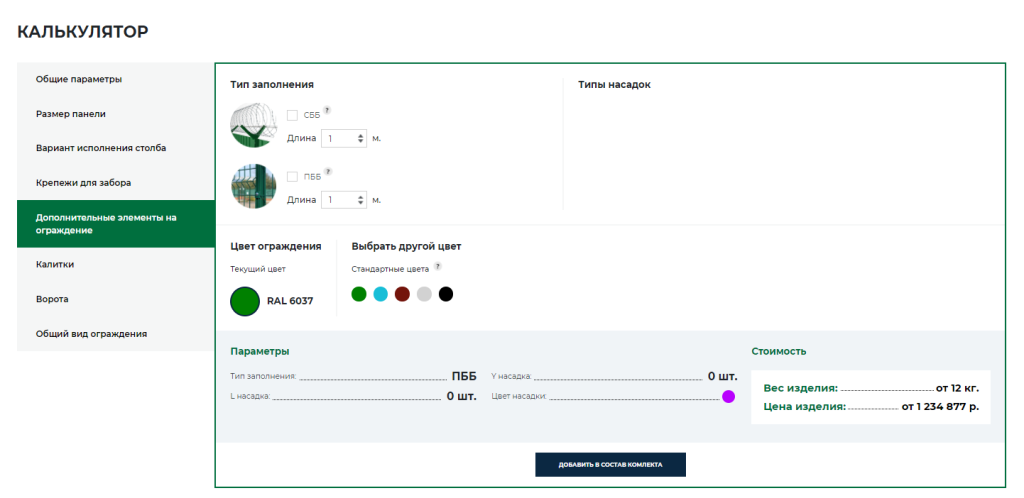Enable the СББ filling type checkbox

(x=292, y=115)
